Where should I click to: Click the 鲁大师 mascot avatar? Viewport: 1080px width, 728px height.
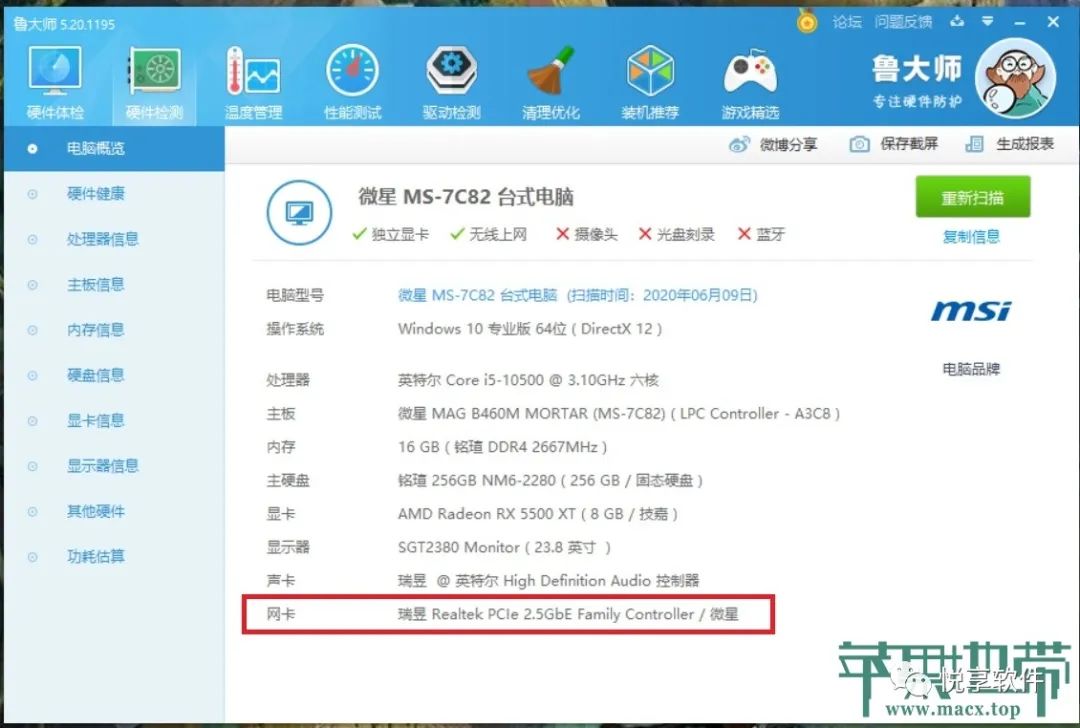[x=1015, y=78]
